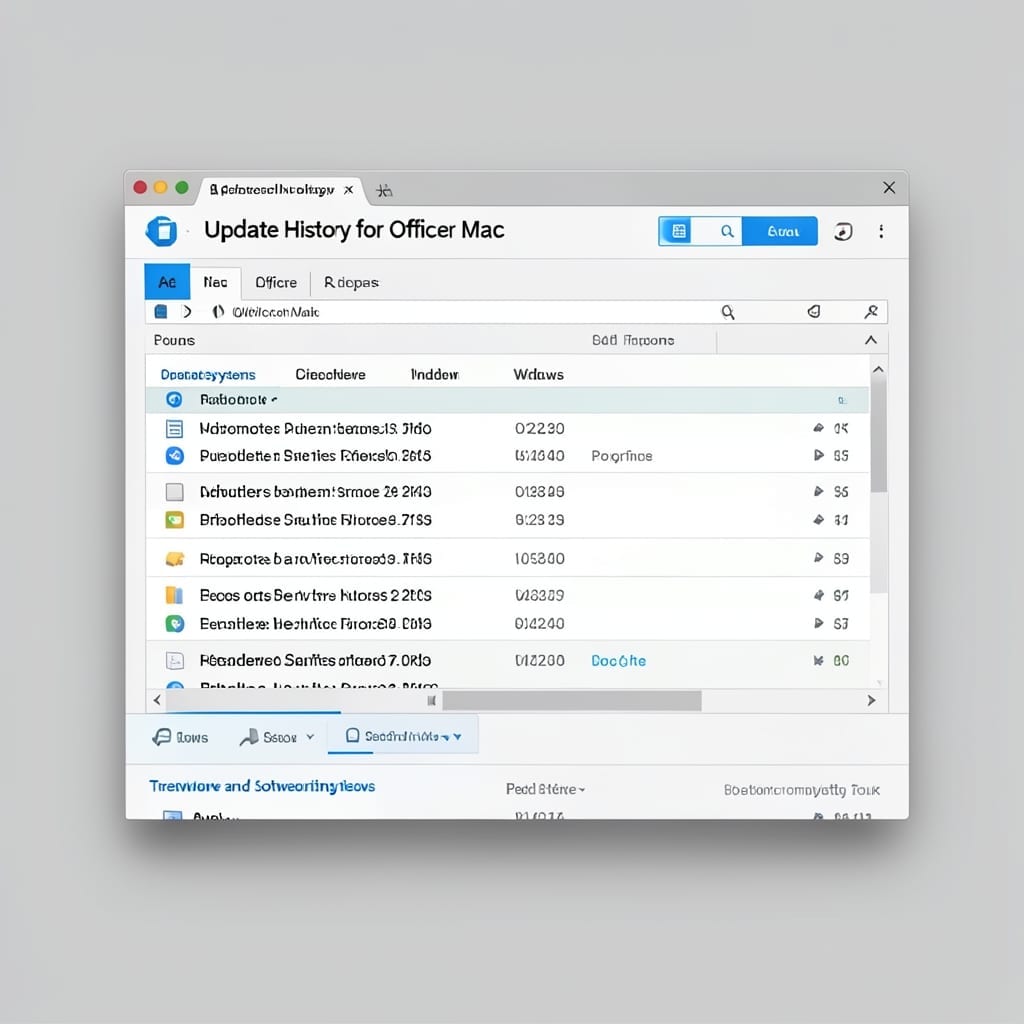This screenshot has width=1024, height=1024.
Task: Switch to the 'Nac' tab
Action: tap(215, 282)
